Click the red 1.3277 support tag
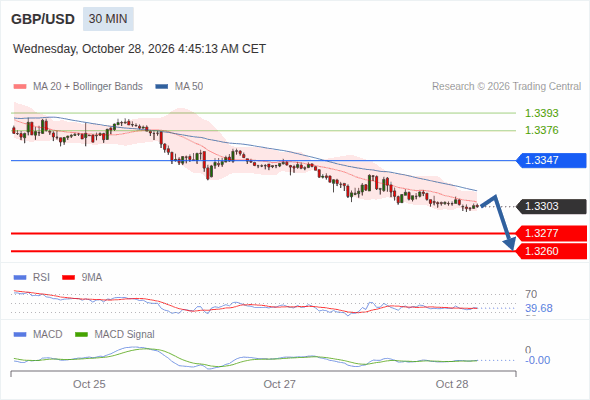Image resolution: width=590 pixels, height=400 pixels. pyautogui.click(x=551, y=233)
